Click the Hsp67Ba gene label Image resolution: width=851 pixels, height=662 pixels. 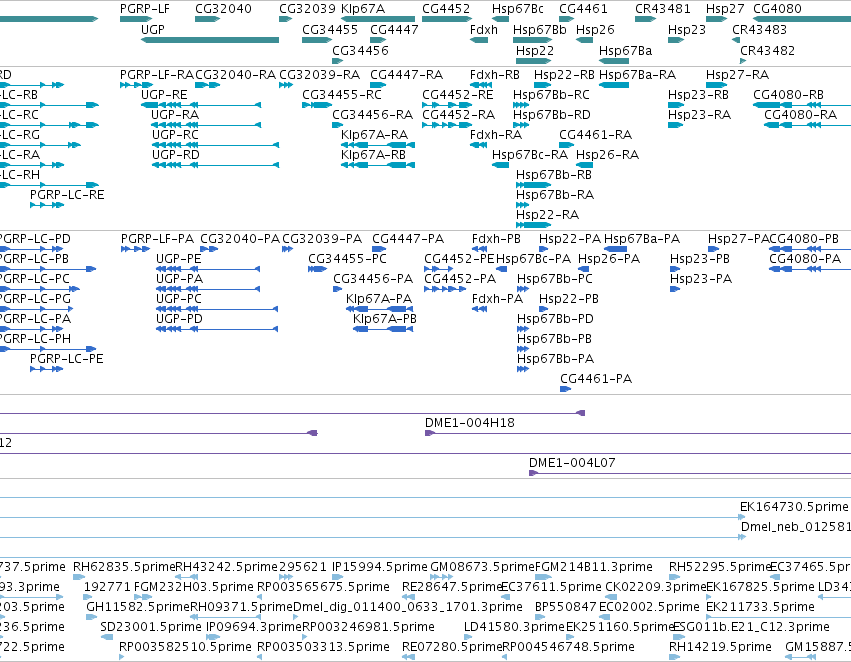(626, 50)
